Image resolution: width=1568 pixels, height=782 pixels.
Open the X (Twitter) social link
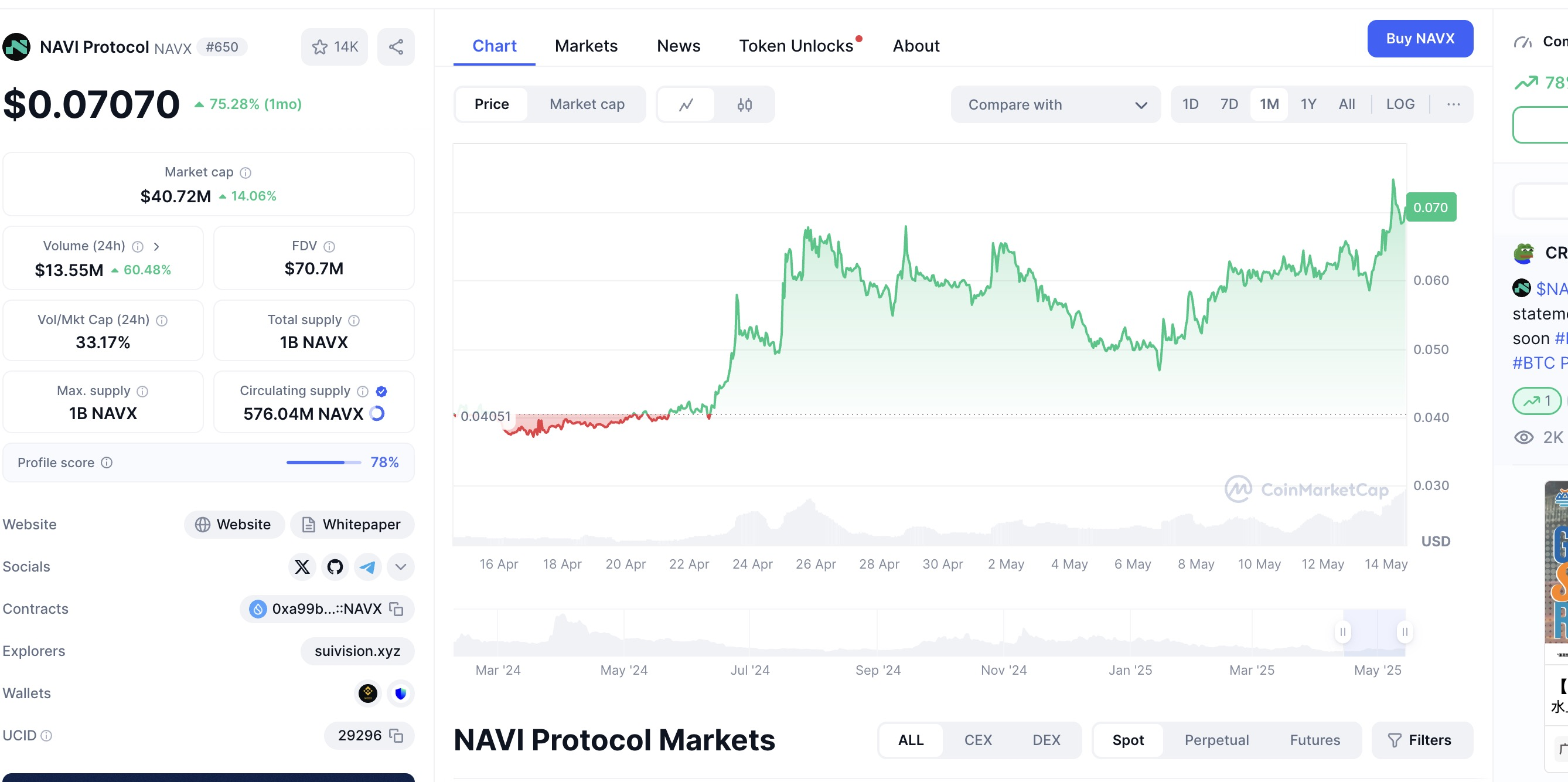(x=302, y=567)
